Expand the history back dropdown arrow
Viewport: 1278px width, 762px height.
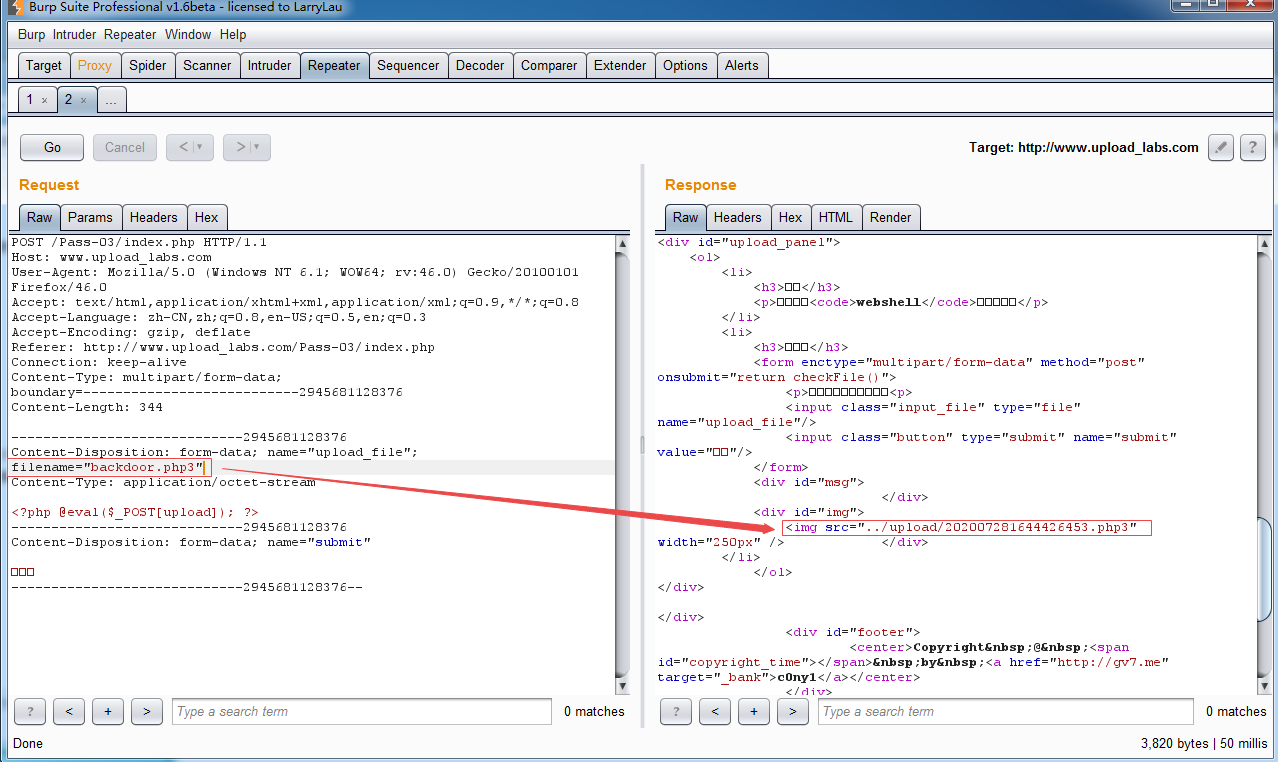tap(199, 147)
